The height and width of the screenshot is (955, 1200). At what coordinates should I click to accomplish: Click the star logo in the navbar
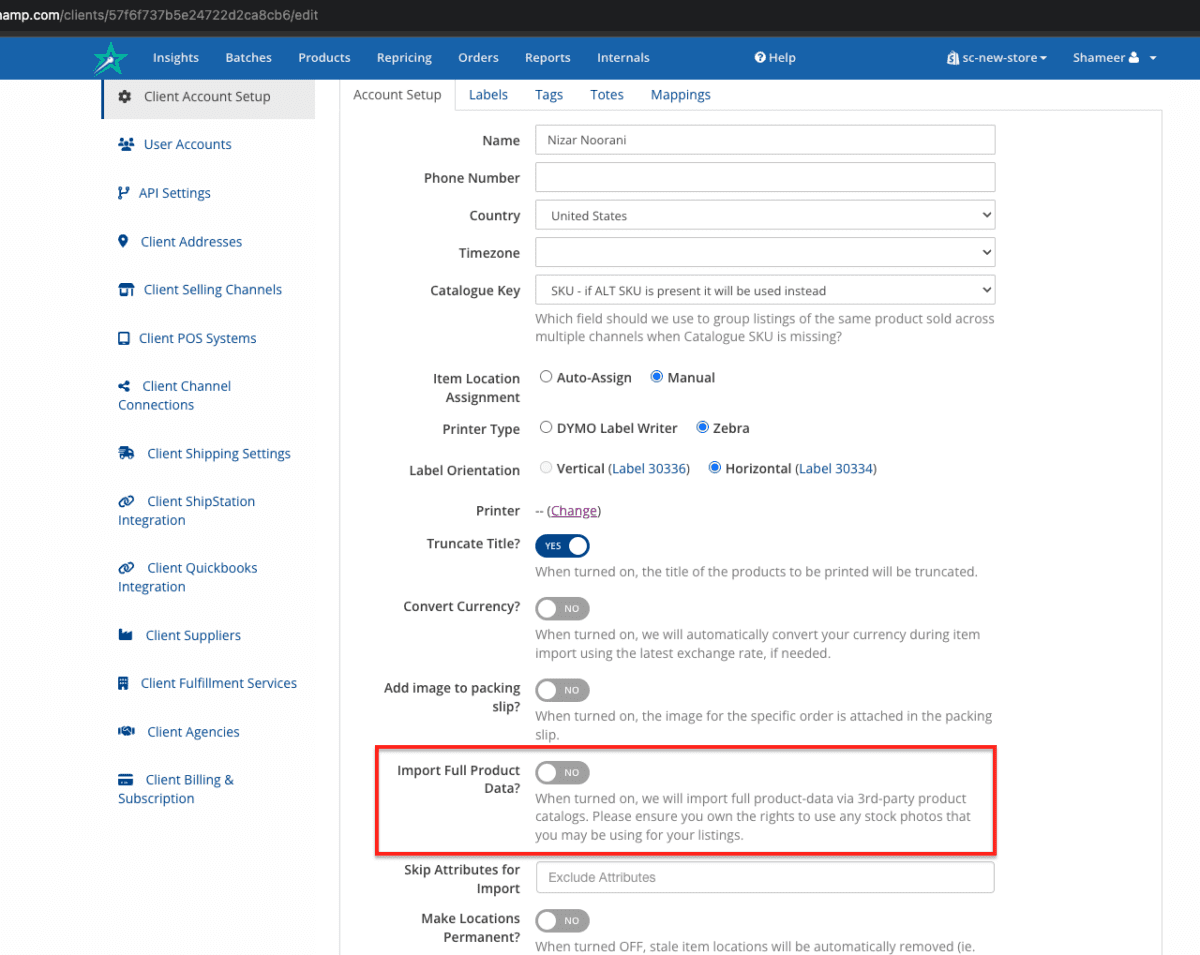110,58
